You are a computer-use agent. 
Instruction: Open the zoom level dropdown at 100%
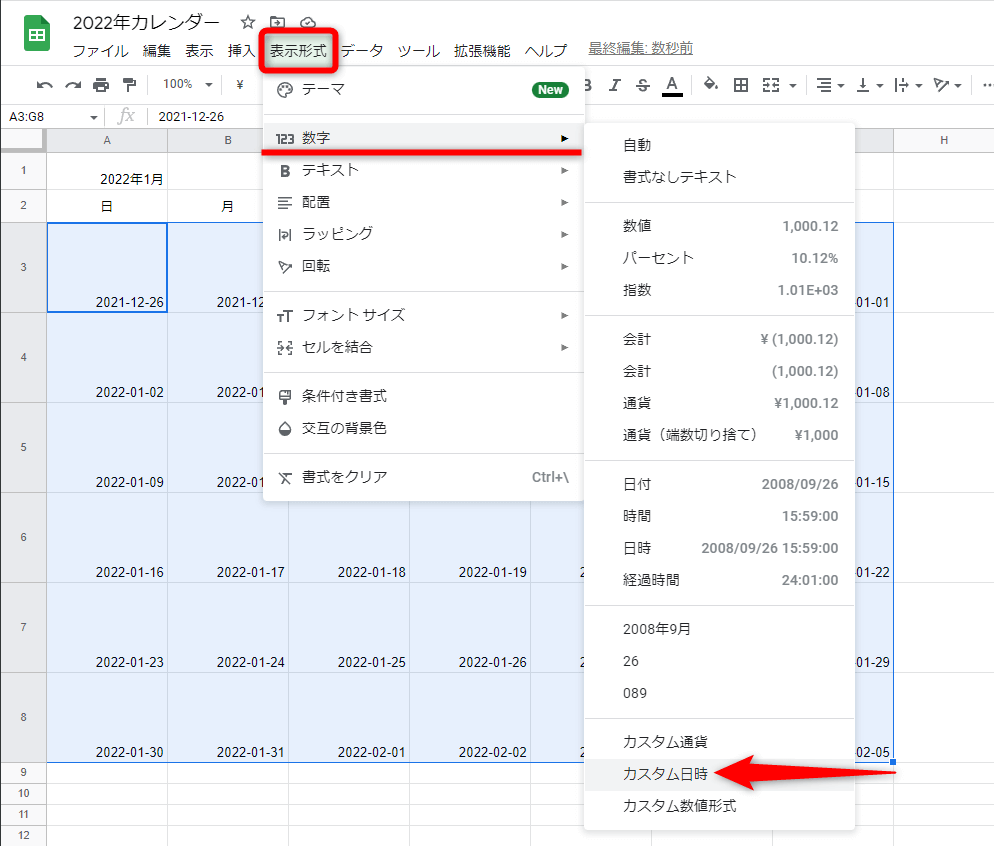point(188,85)
